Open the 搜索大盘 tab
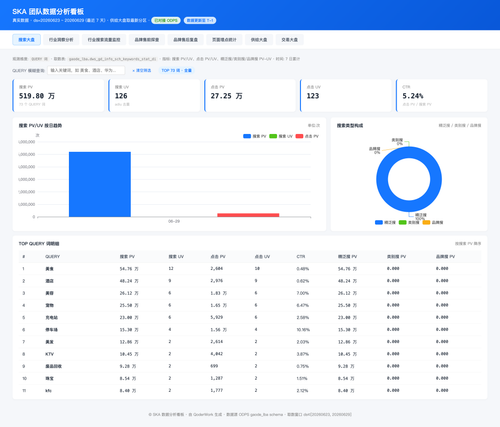The image size is (500, 427). pyautogui.click(x=26, y=40)
